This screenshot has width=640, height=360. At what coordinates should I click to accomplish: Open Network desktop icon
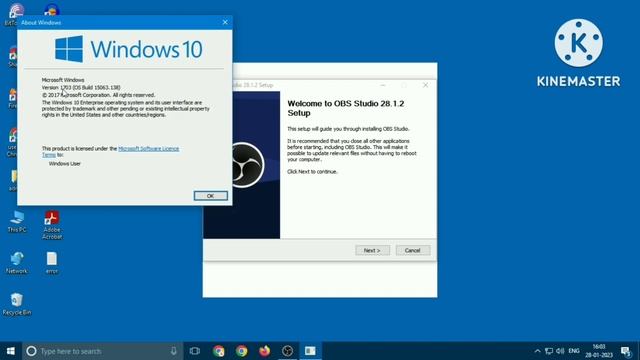click(17, 263)
